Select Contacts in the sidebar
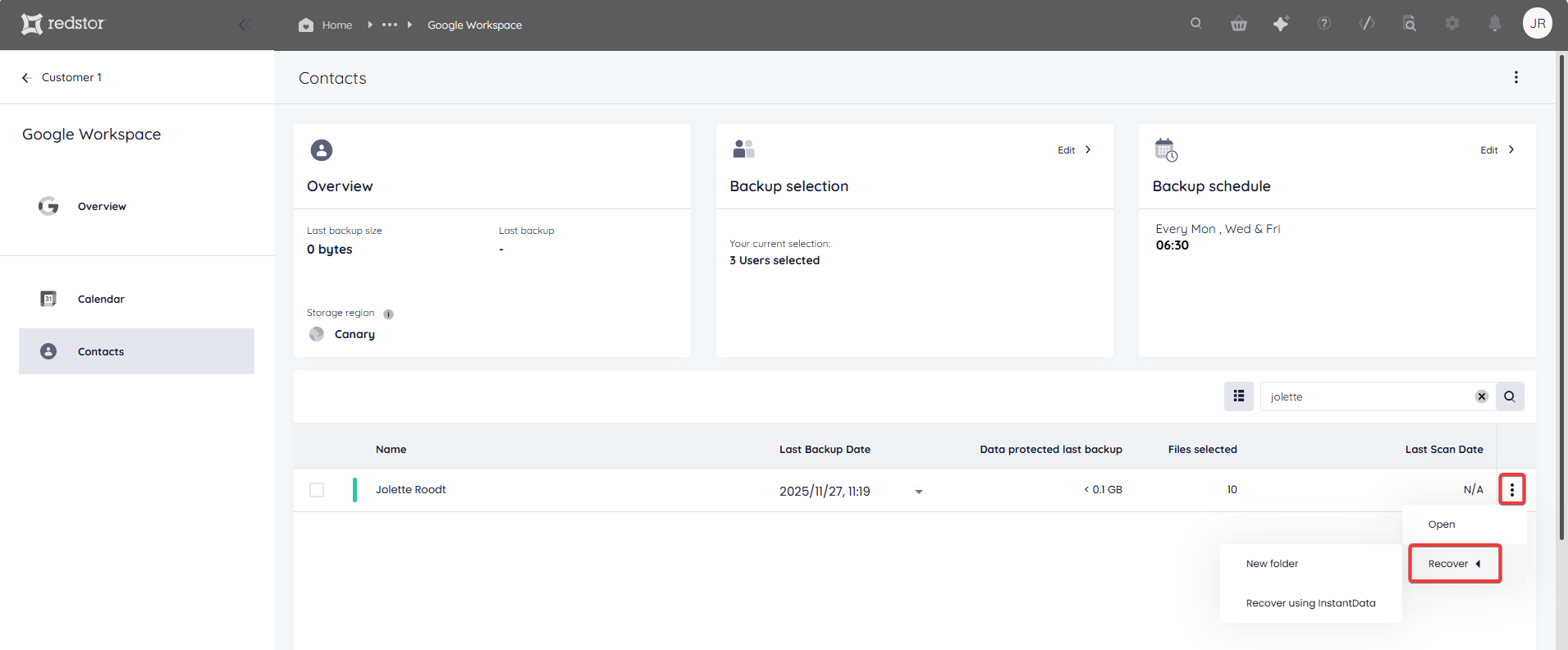1568x650 pixels. pyautogui.click(x=136, y=351)
